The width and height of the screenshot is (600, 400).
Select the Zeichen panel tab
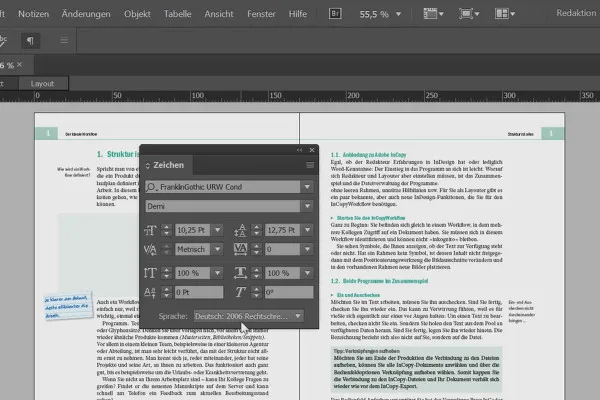pyautogui.click(x=166, y=165)
